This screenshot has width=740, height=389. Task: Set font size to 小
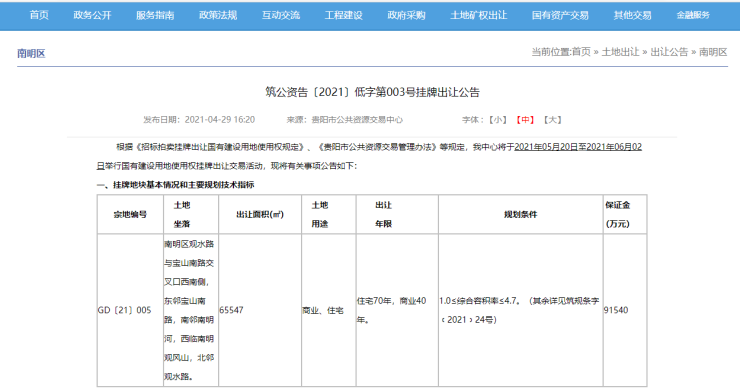(x=497, y=120)
